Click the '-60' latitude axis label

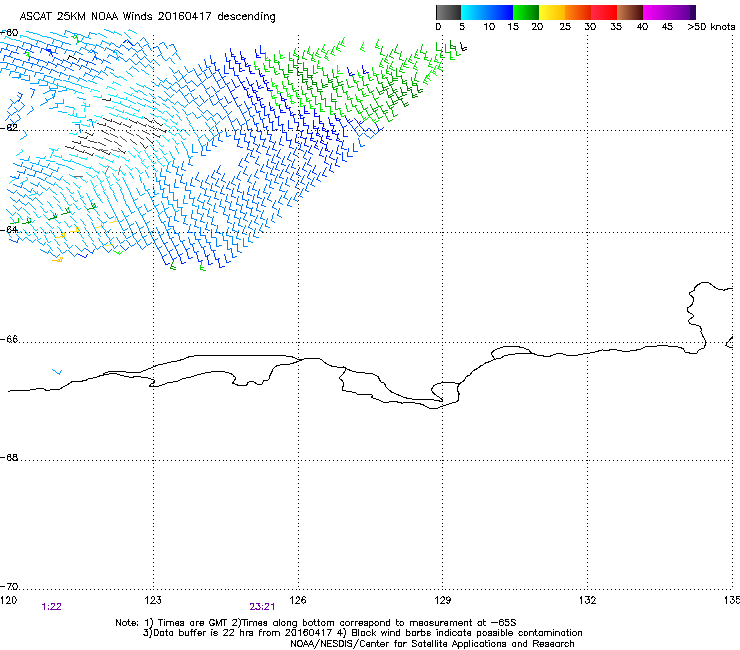(x=9, y=33)
